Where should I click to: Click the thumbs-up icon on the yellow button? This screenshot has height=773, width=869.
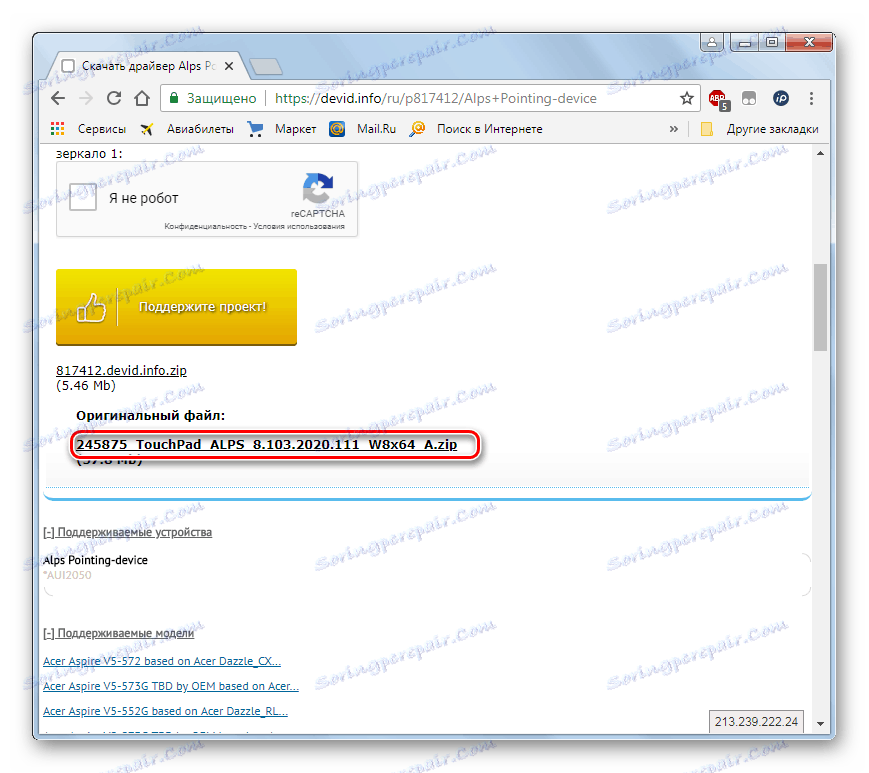coord(91,308)
